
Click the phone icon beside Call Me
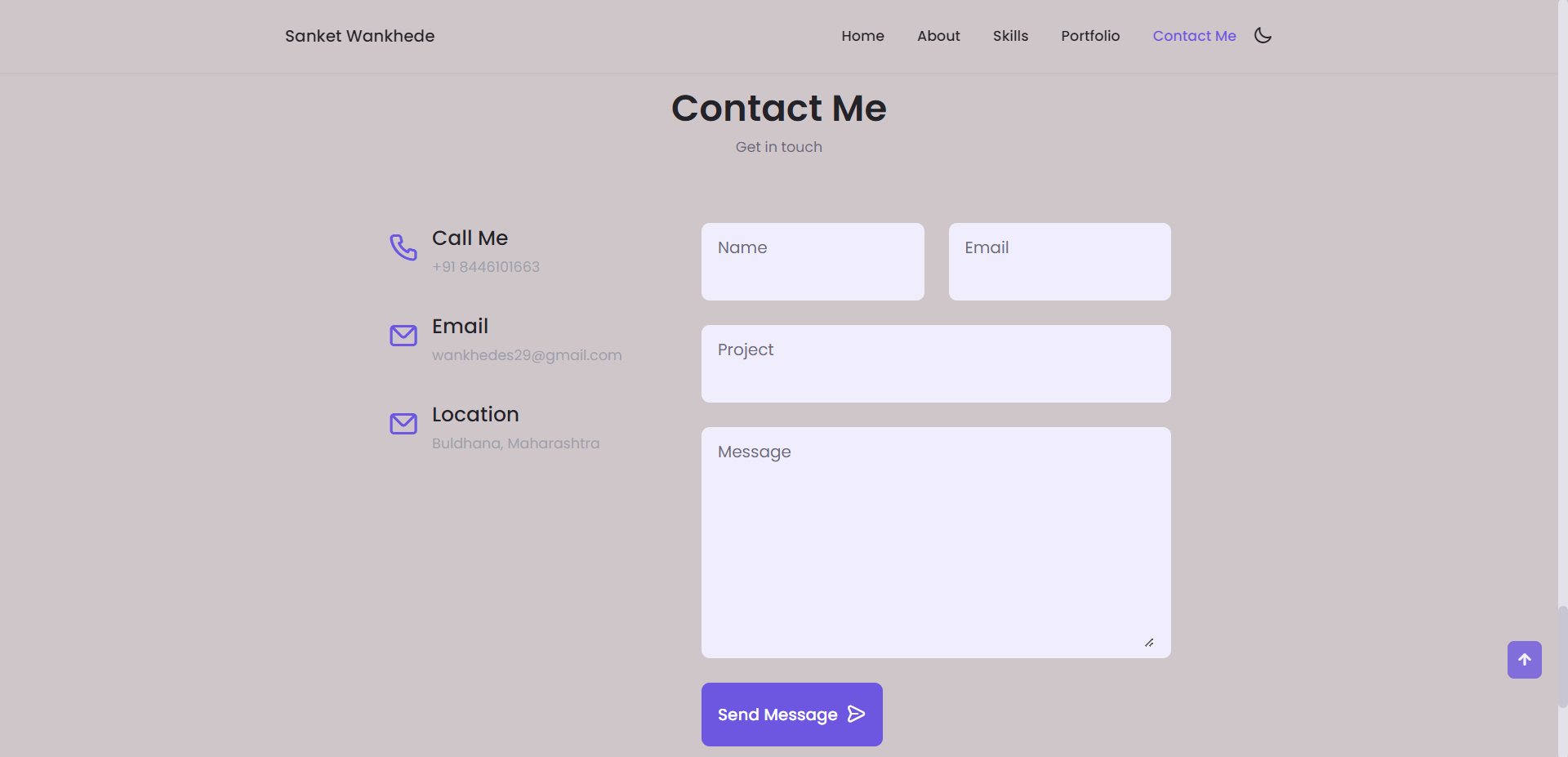[x=403, y=248]
